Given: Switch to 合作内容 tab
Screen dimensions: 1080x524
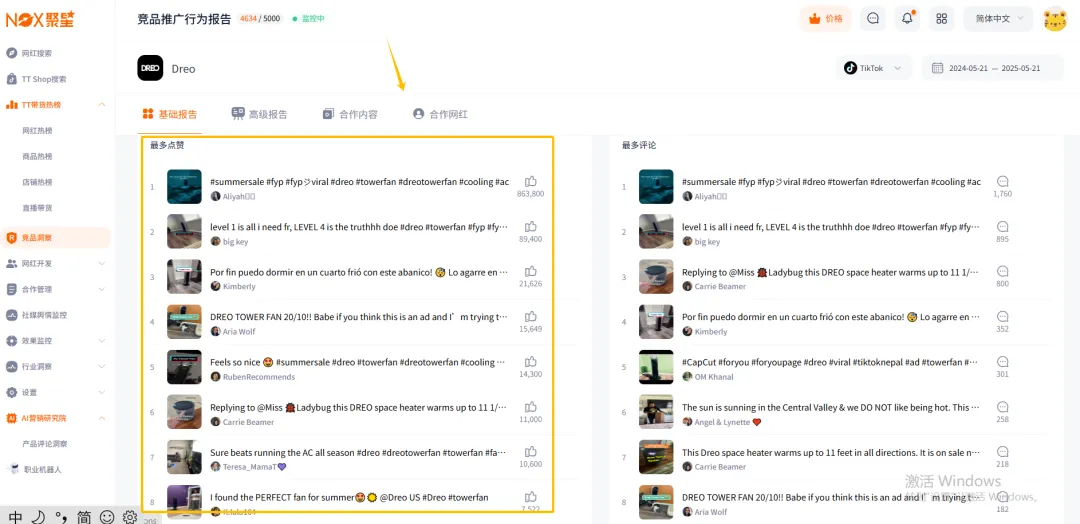Looking at the screenshot, I should (x=350, y=114).
